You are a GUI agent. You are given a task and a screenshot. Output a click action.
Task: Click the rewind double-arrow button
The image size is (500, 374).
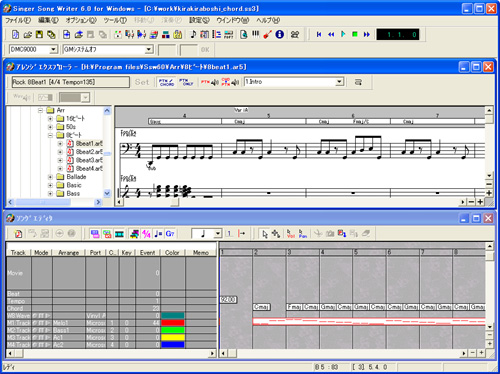331,34
